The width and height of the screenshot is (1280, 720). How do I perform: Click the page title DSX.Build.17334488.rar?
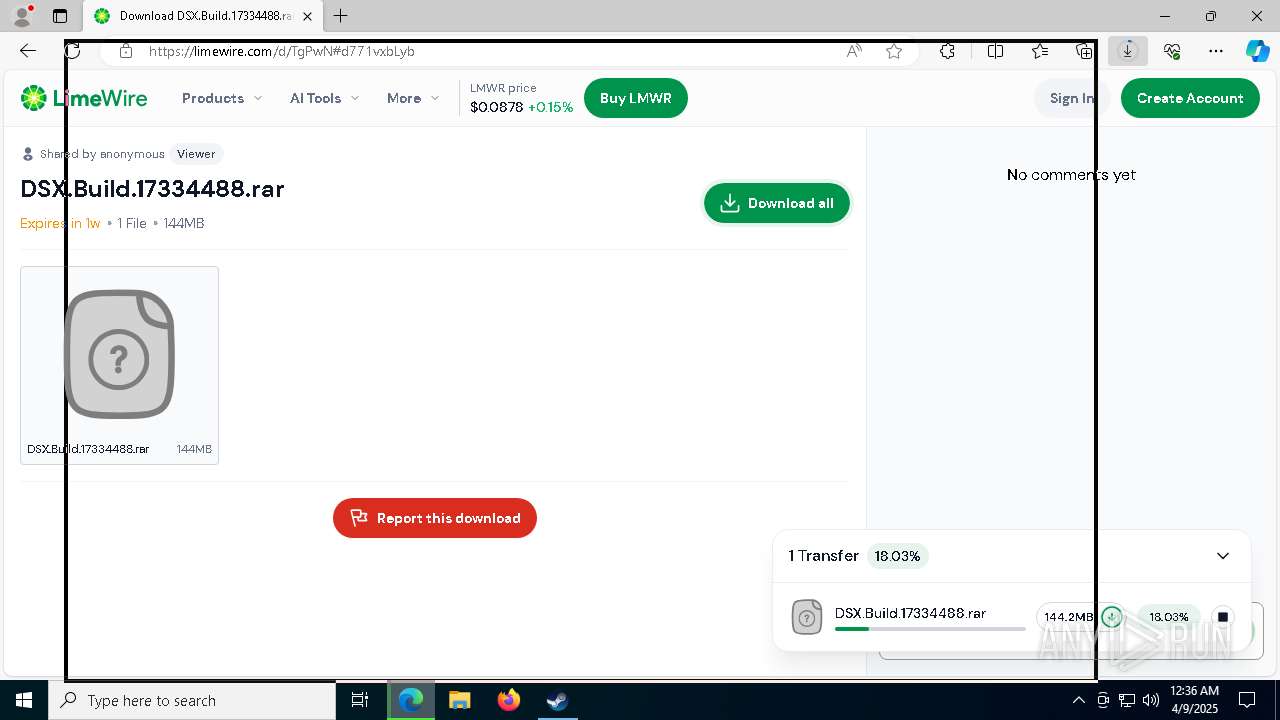[153, 189]
